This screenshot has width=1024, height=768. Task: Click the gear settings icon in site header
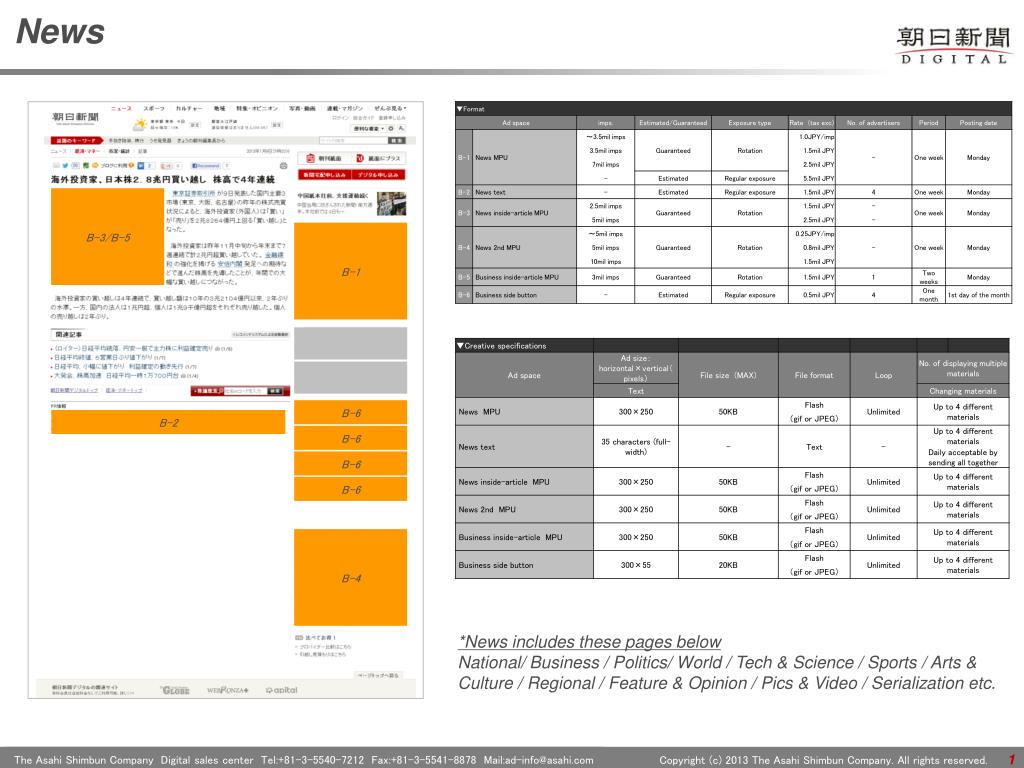[391, 129]
